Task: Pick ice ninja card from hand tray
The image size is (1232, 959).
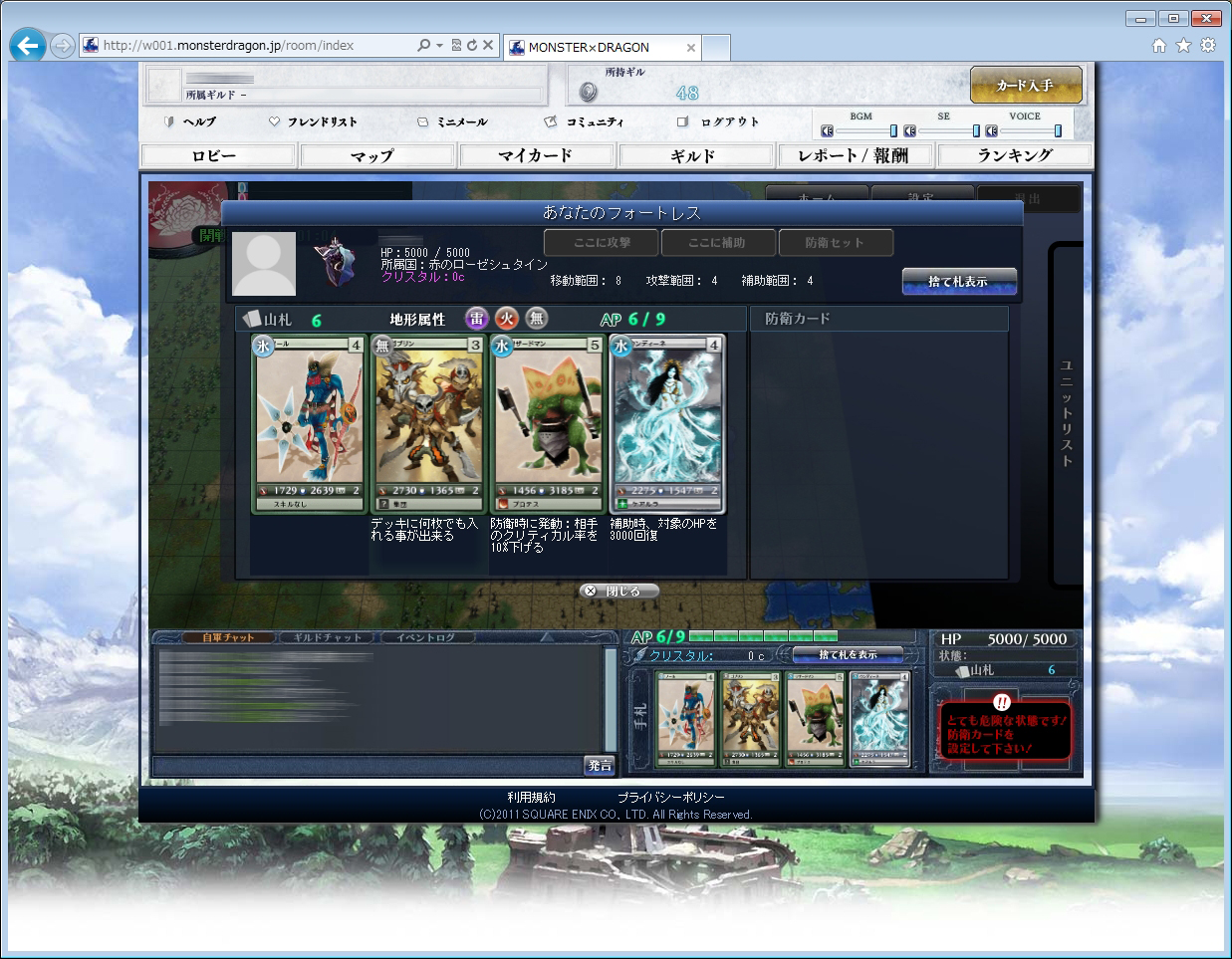Action: [x=685, y=719]
